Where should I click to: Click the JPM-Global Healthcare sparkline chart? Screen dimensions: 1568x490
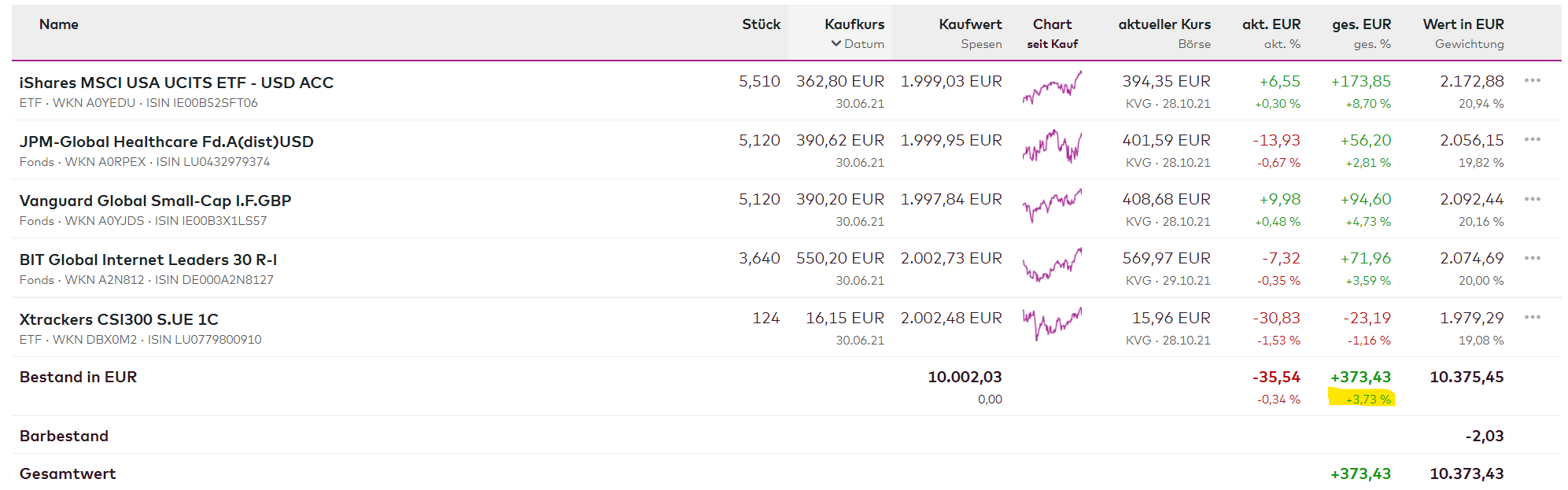1052,146
